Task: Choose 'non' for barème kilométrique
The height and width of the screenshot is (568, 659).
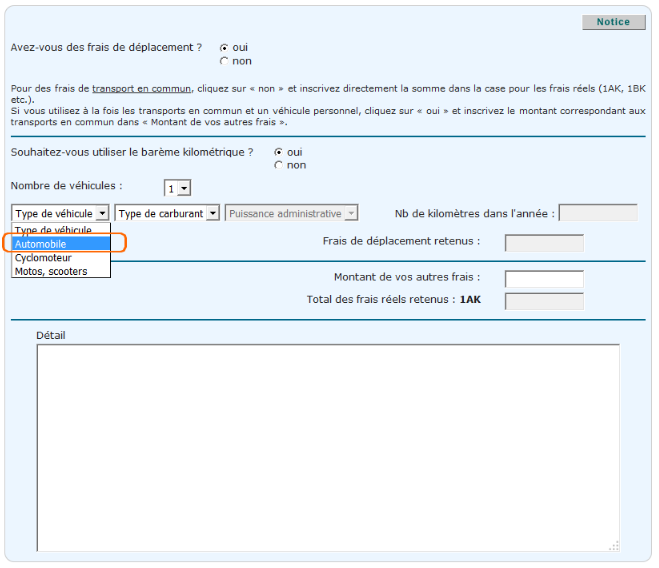Action: pyautogui.click(x=278, y=166)
